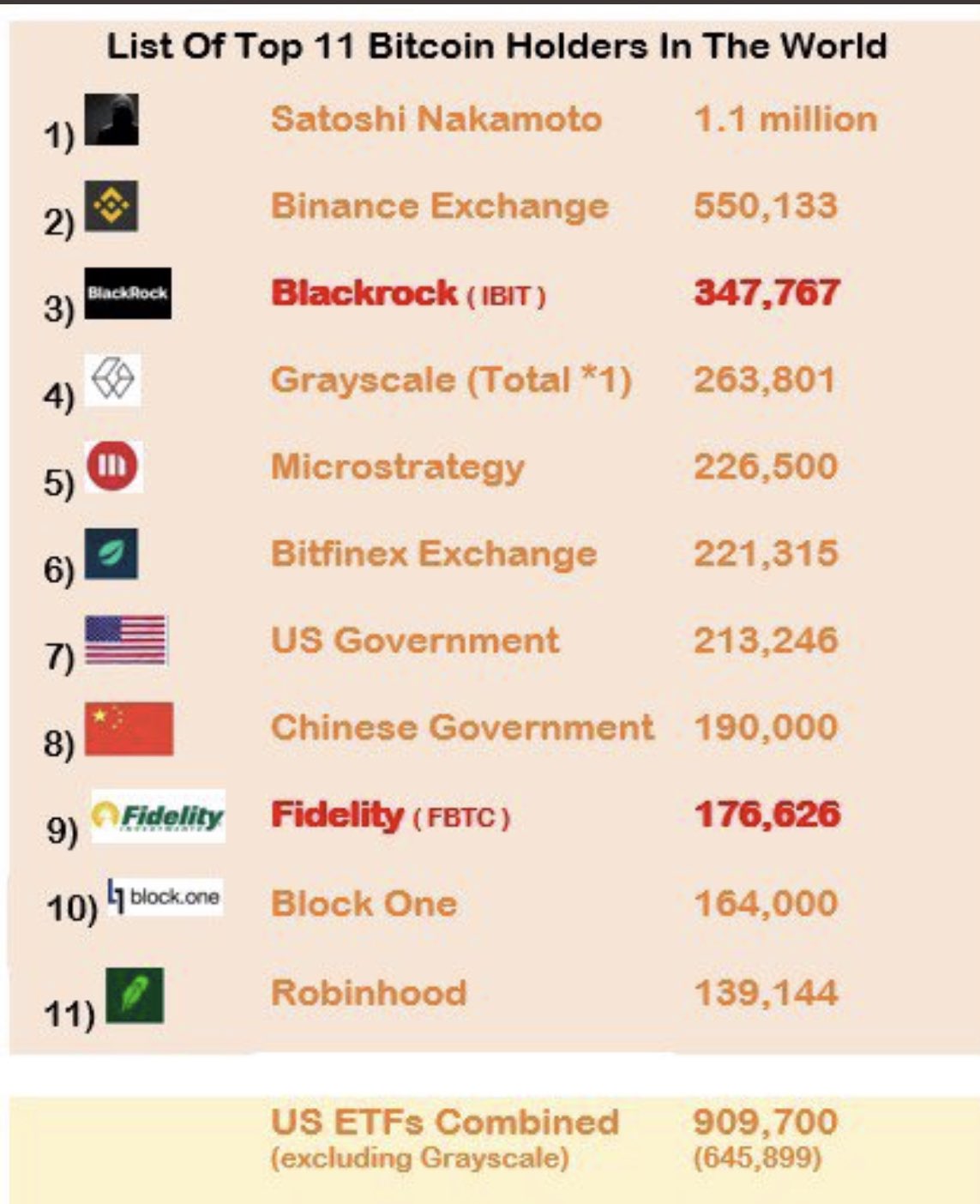The image size is (980, 1204).
Task: Click the 909,700 combined ETF total
Action: click(765, 1122)
